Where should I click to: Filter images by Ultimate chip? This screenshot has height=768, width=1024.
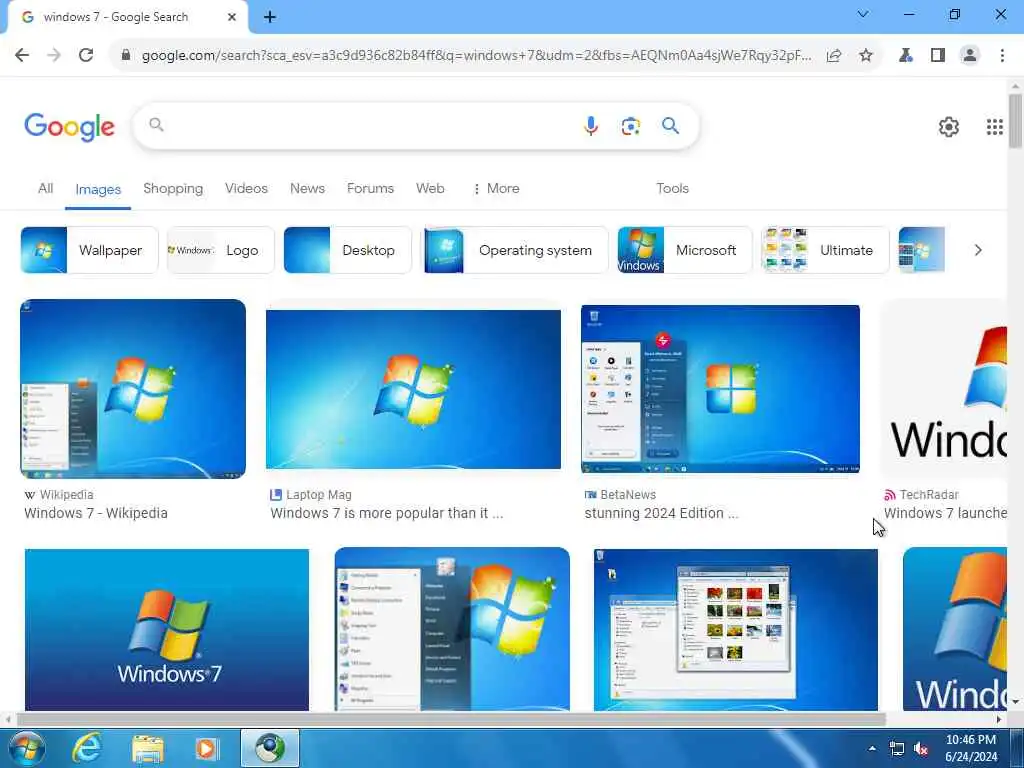825,250
